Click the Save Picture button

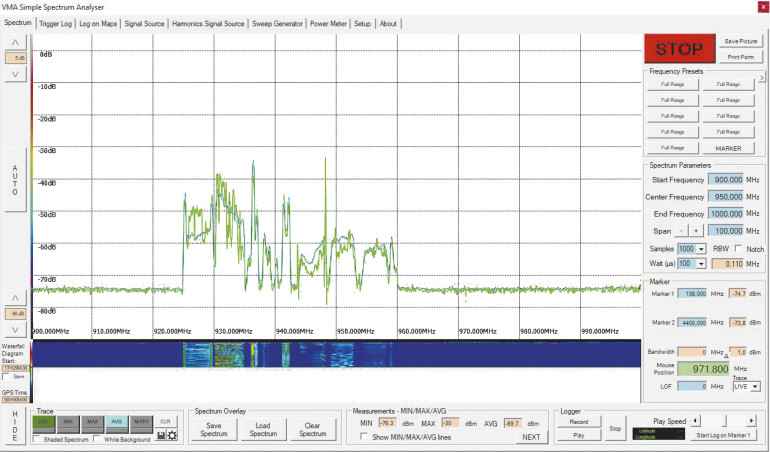[x=739, y=41]
